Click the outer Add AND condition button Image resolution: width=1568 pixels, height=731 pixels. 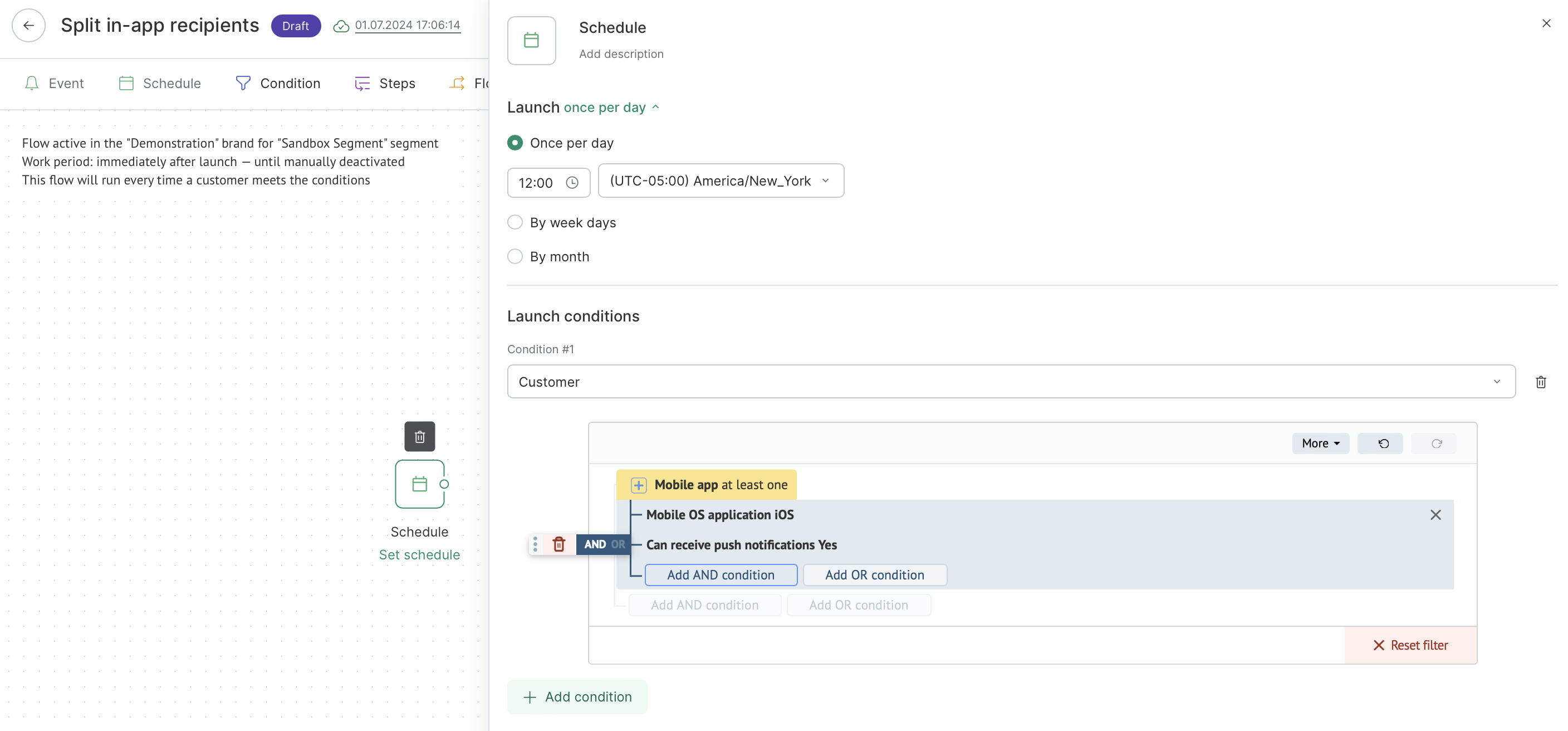tap(705, 606)
